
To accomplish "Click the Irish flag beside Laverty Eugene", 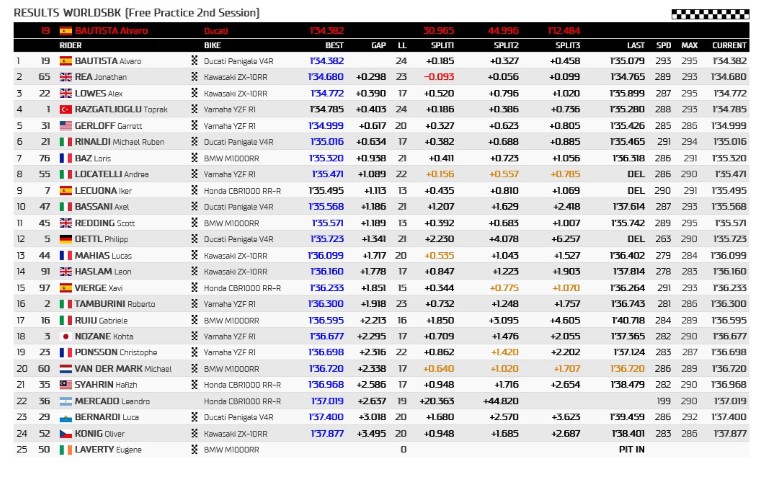I will point(67,450).
